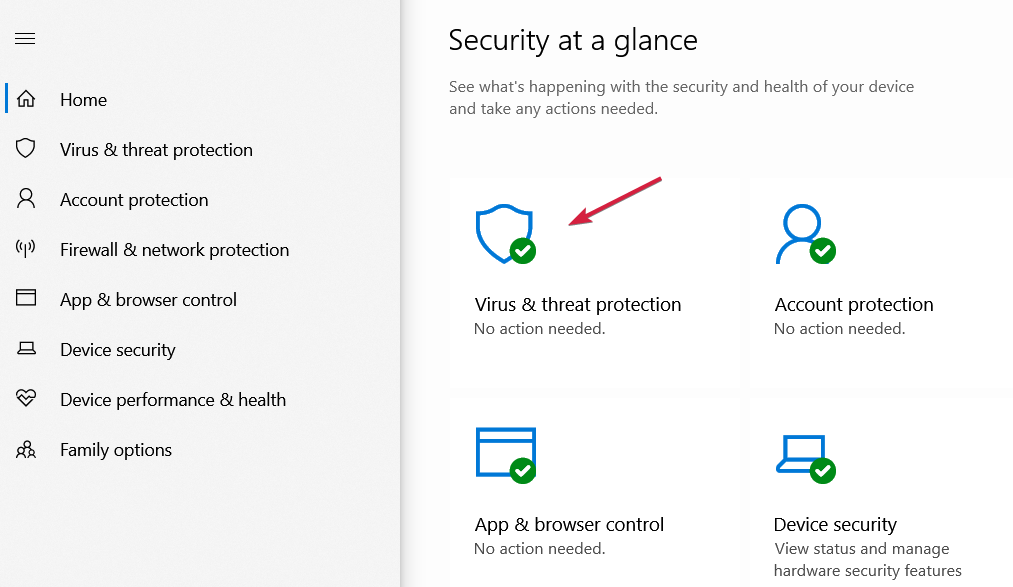Open large Device security laptop tile icon

[x=805, y=458]
